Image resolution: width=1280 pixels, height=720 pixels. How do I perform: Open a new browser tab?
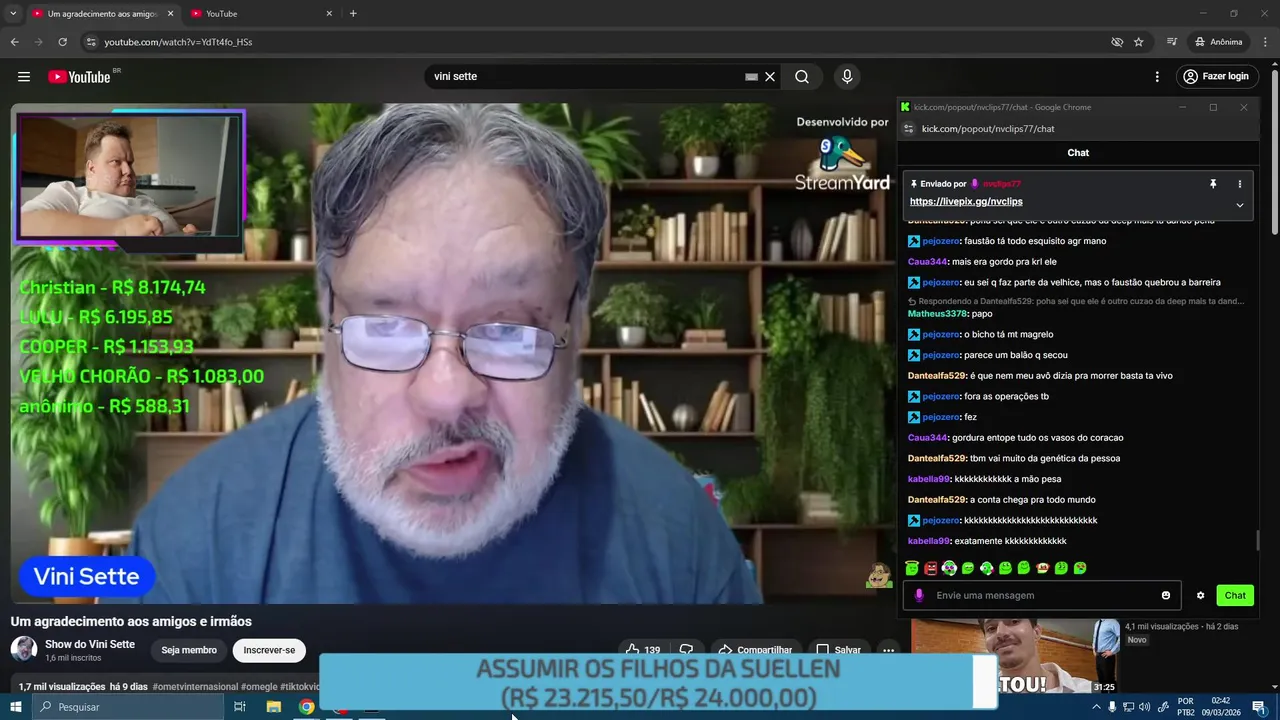pos(353,14)
